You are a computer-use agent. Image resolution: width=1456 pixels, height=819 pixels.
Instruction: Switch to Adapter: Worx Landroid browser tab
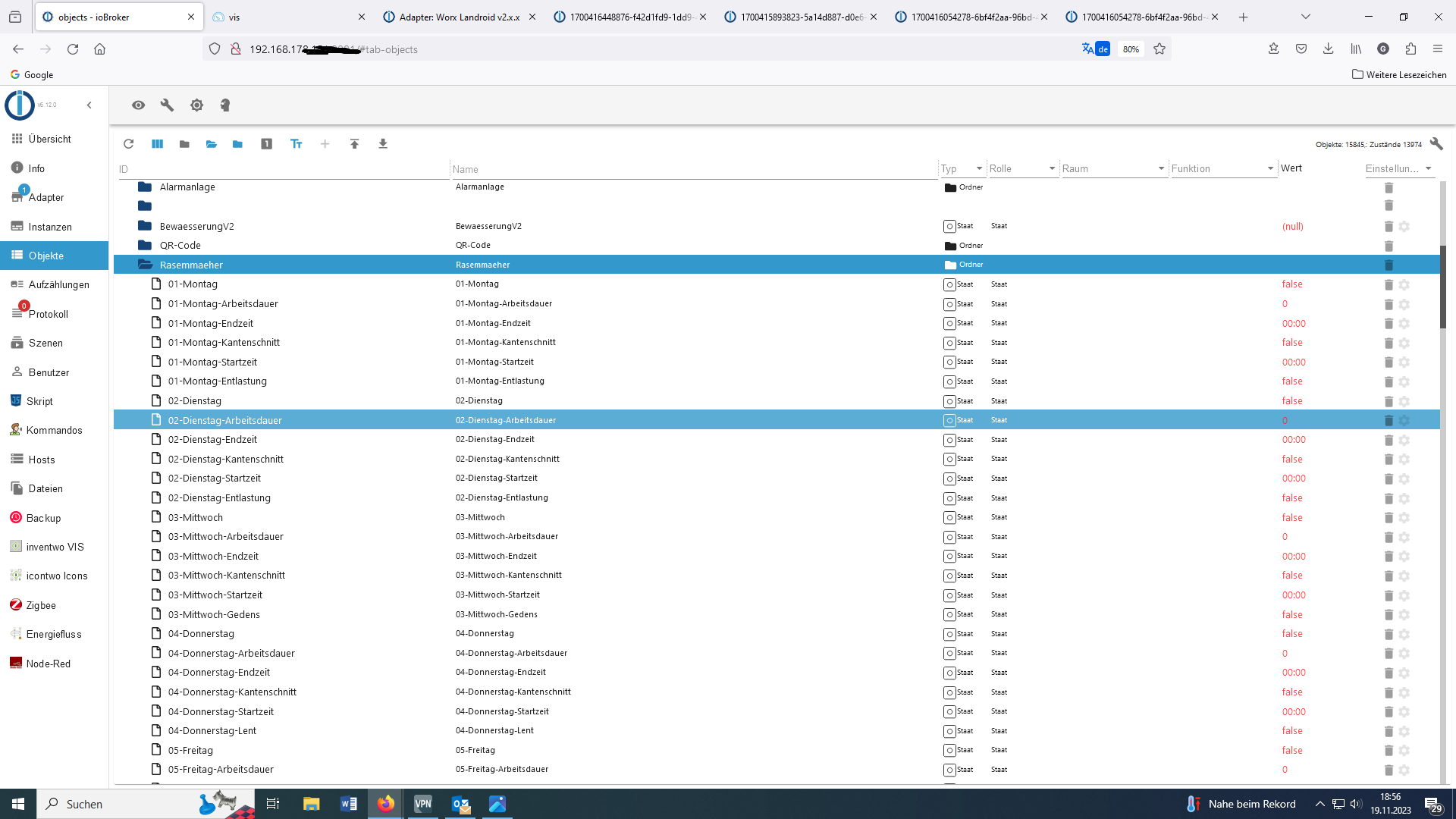[x=459, y=17]
